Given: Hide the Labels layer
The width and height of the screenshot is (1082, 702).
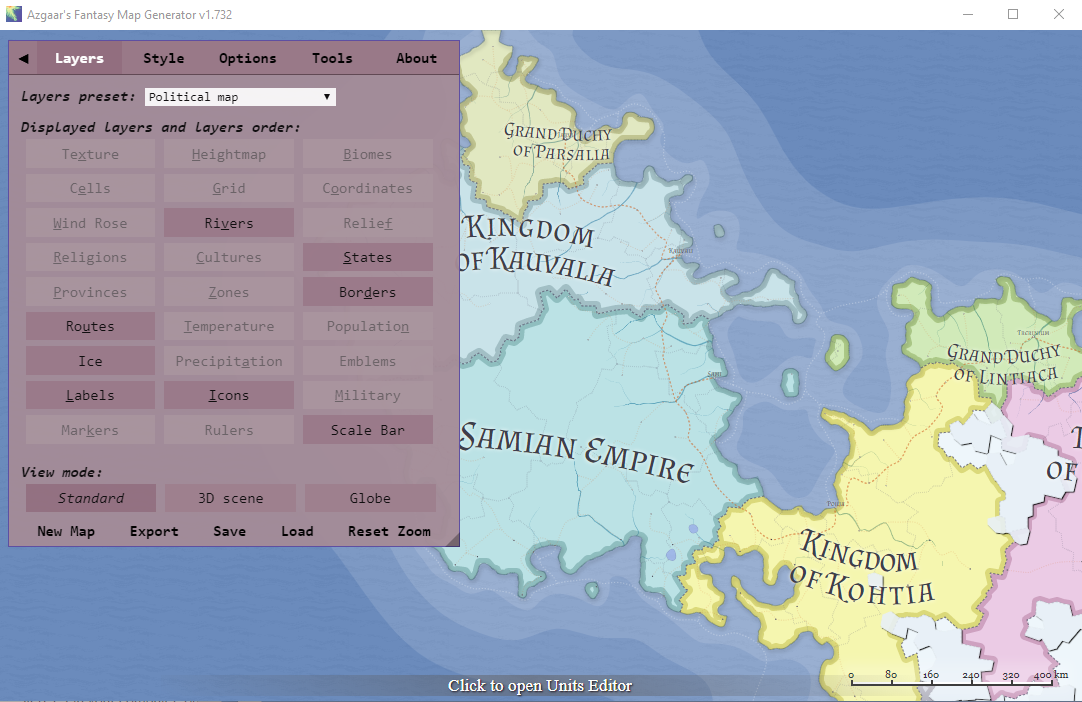Looking at the screenshot, I should click(90, 396).
